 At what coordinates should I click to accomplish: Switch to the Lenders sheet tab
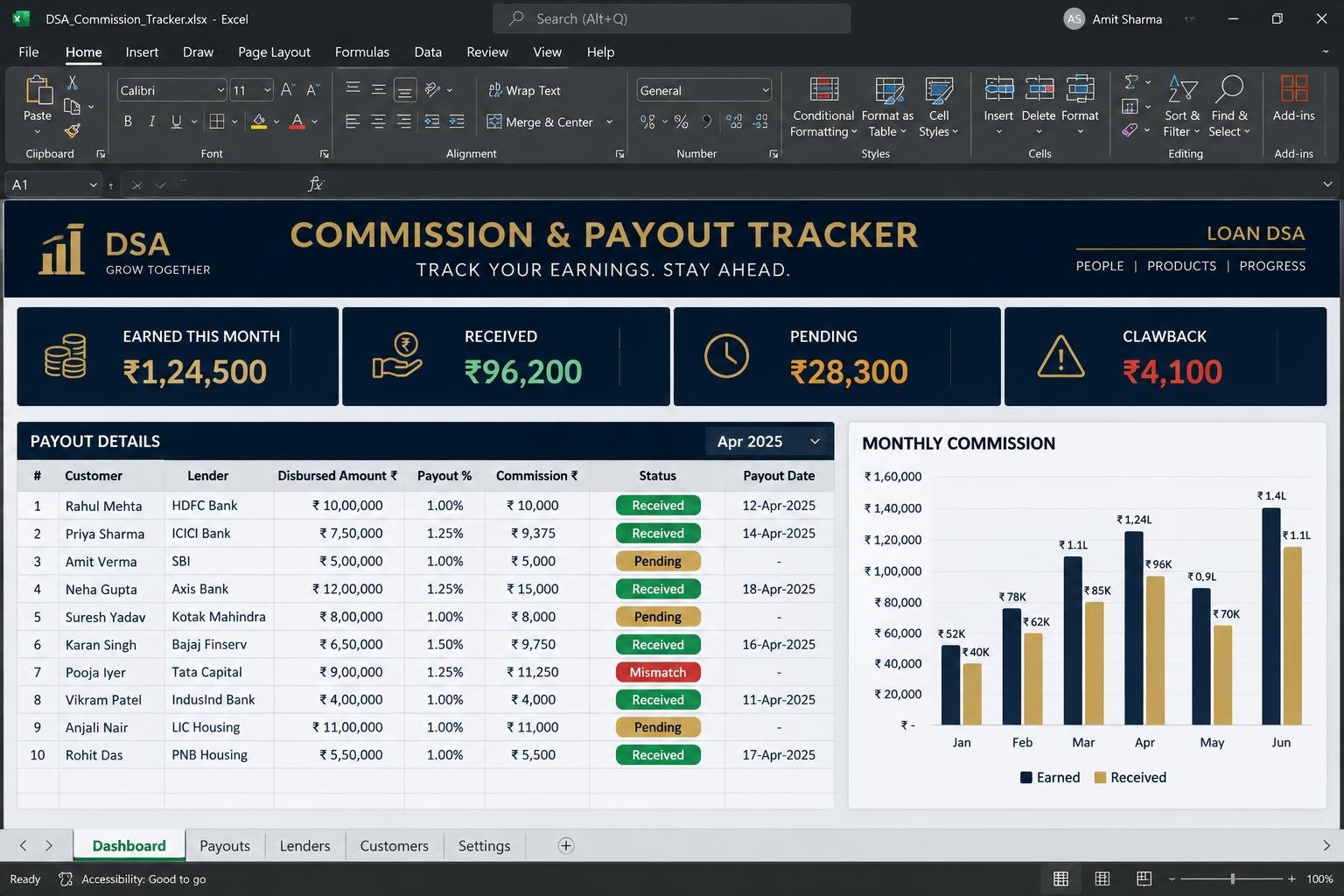304,845
